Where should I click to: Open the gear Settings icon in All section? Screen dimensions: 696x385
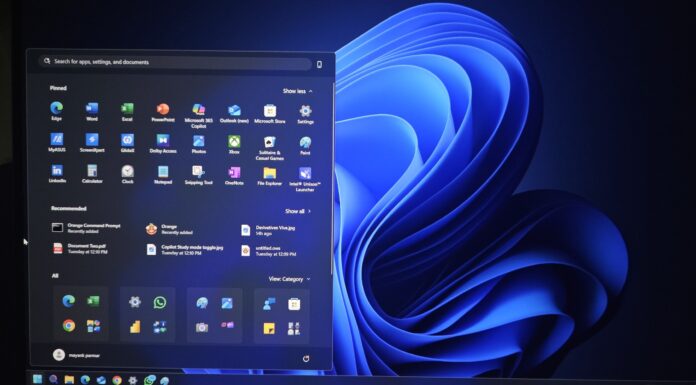point(135,302)
